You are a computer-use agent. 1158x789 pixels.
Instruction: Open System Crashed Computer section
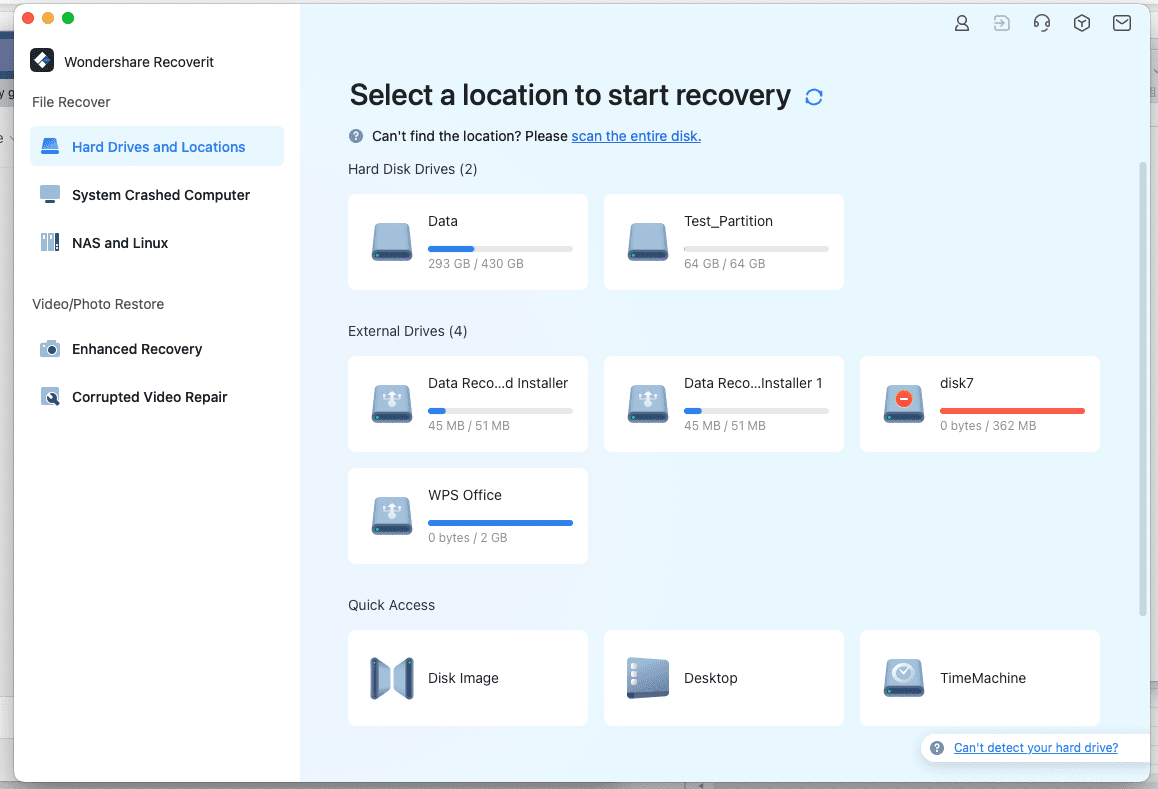[160, 195]
